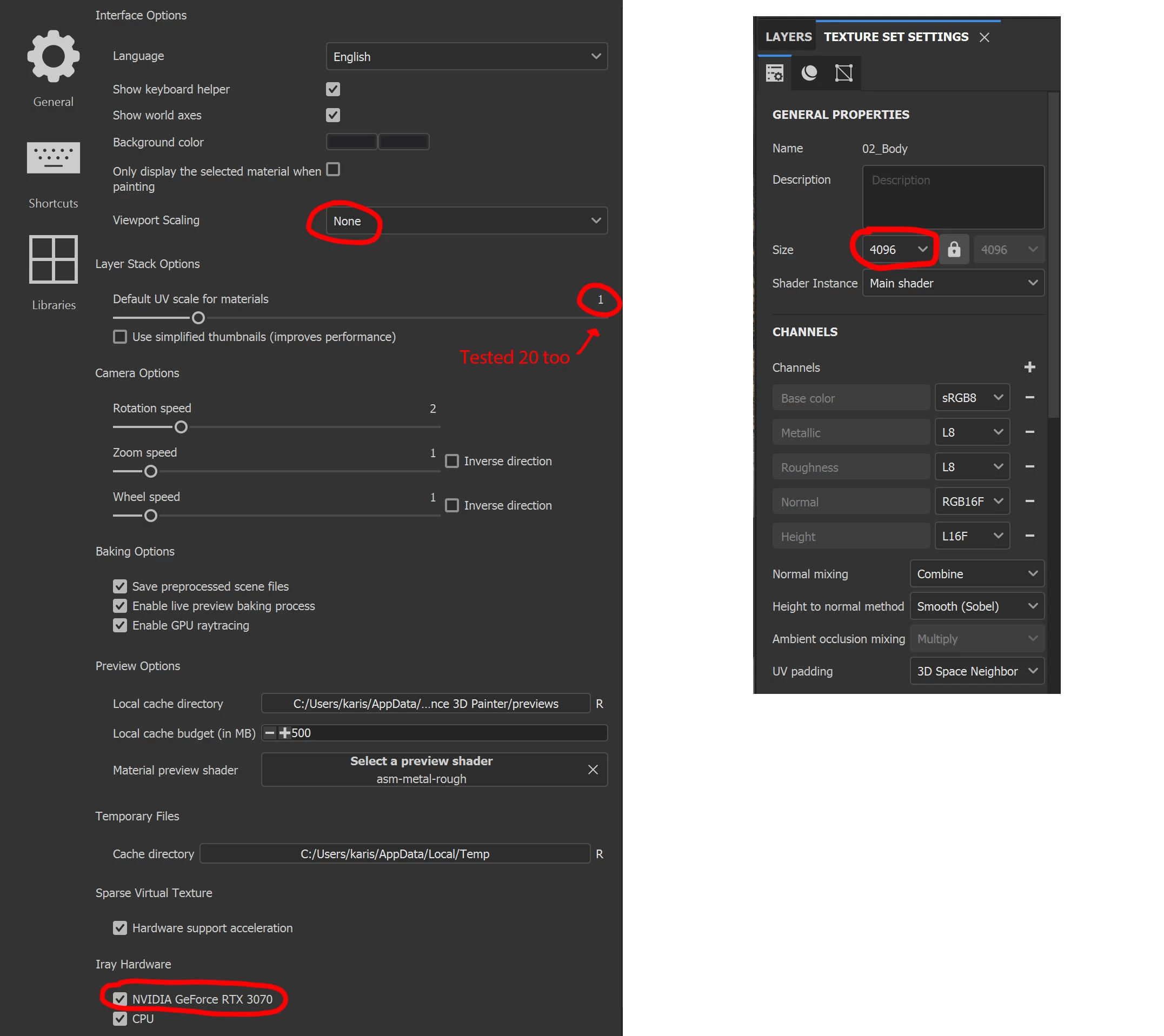The height and width of the screenshot is (1036, 1164).
Task: Disable Show keyboard helper checkbox
Action: pyautogui.click(x=333, y=89)
